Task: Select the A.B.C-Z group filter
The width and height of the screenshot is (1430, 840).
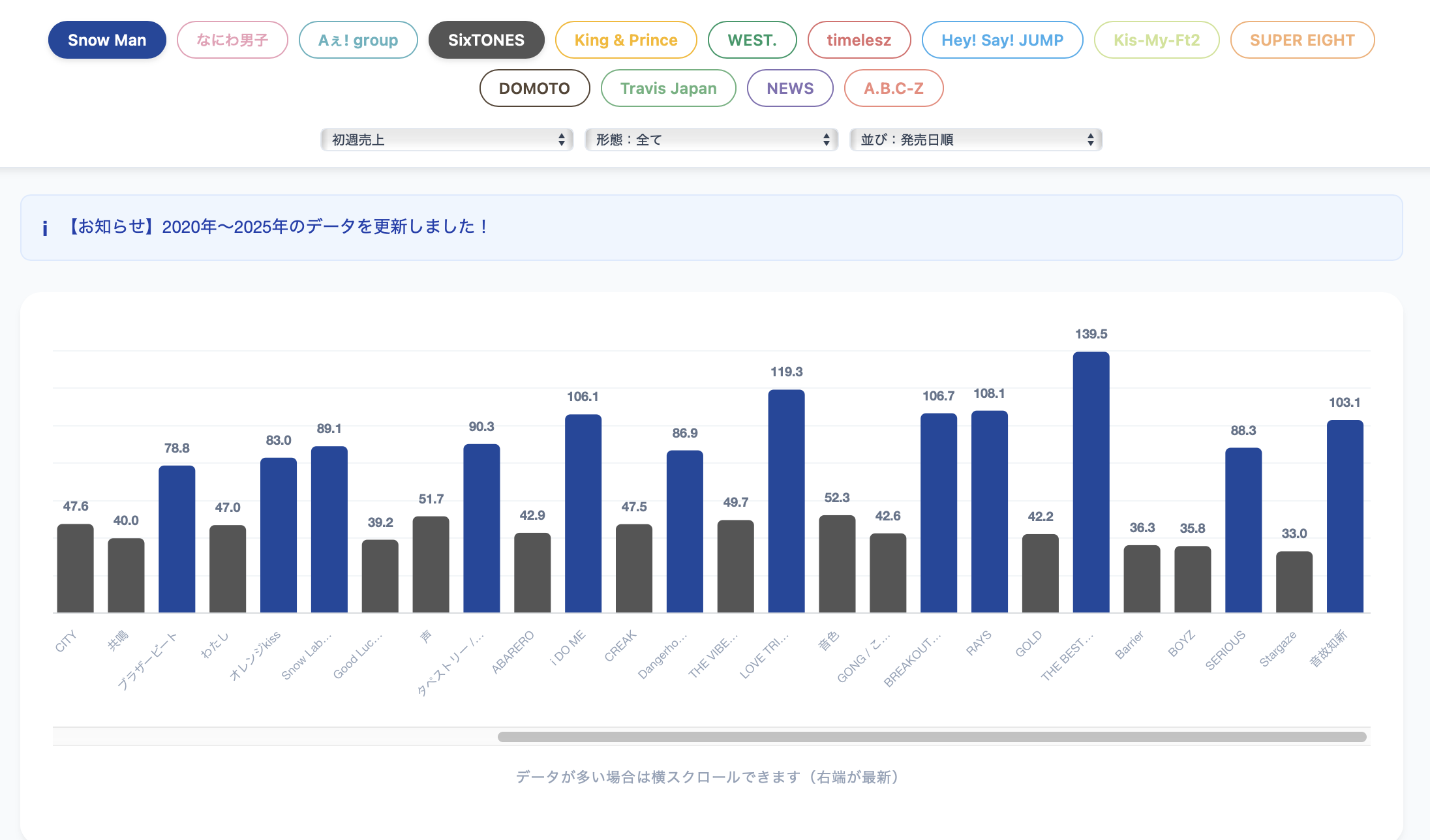Action: coord(893,88)
